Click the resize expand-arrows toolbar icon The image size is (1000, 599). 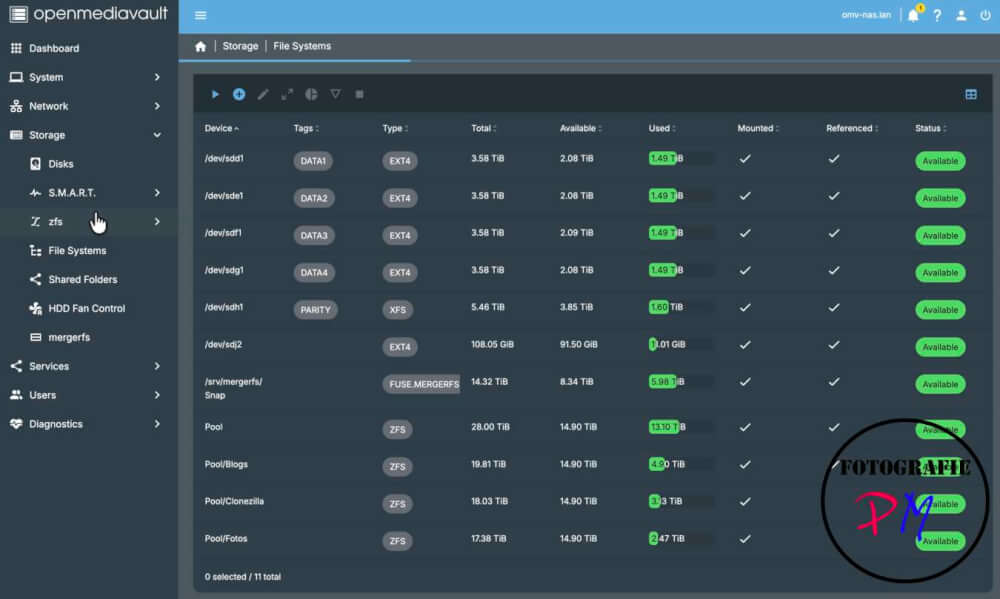(x=287, y=94)
